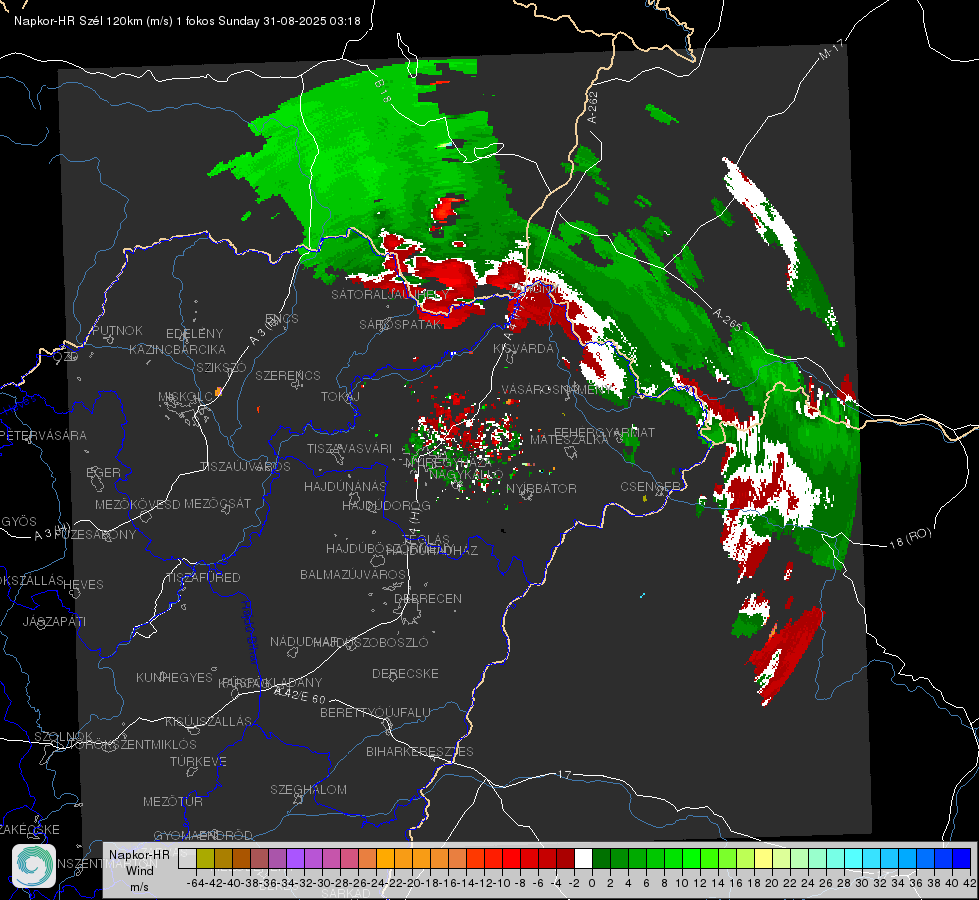
Task: Click the BERETTYÓÚJFALU town label
Action: (375, 713)
